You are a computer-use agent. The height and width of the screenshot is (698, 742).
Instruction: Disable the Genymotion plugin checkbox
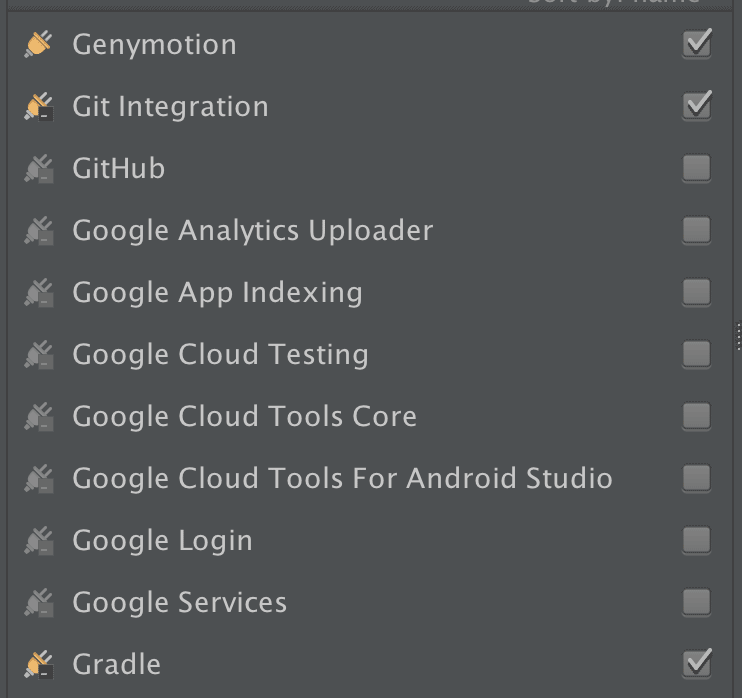click(697, 44)
